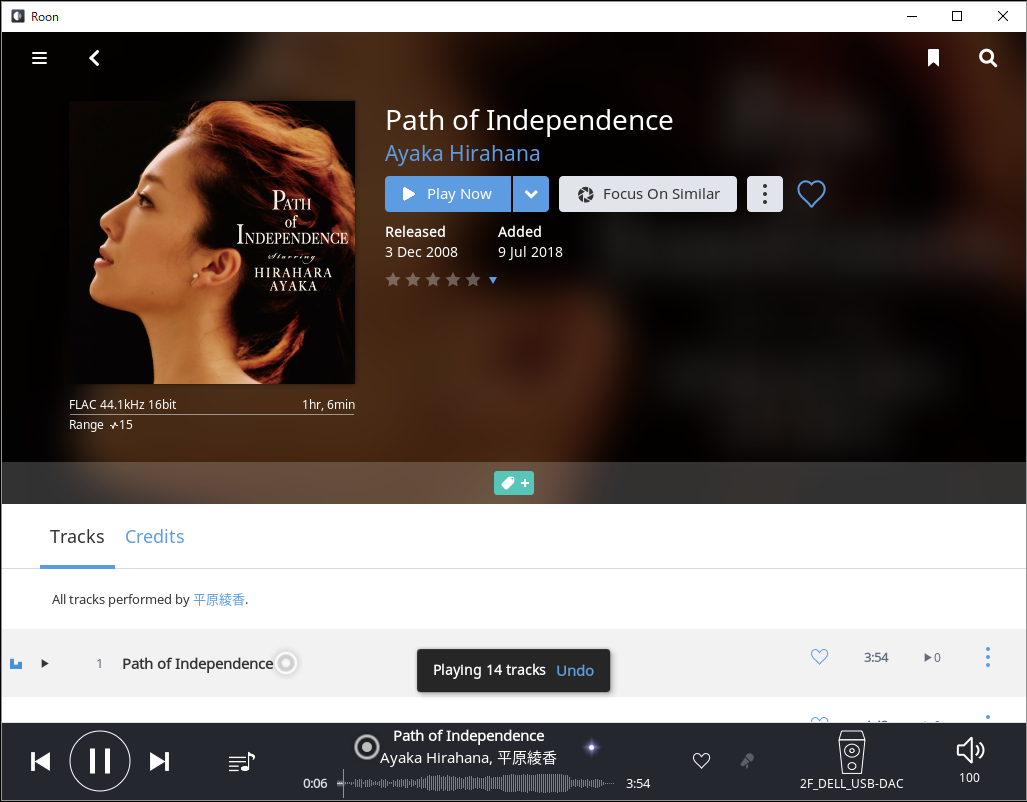Open track 1 three-dot menu
This screenshot has width=1027, height=802.
pos(988,657)
